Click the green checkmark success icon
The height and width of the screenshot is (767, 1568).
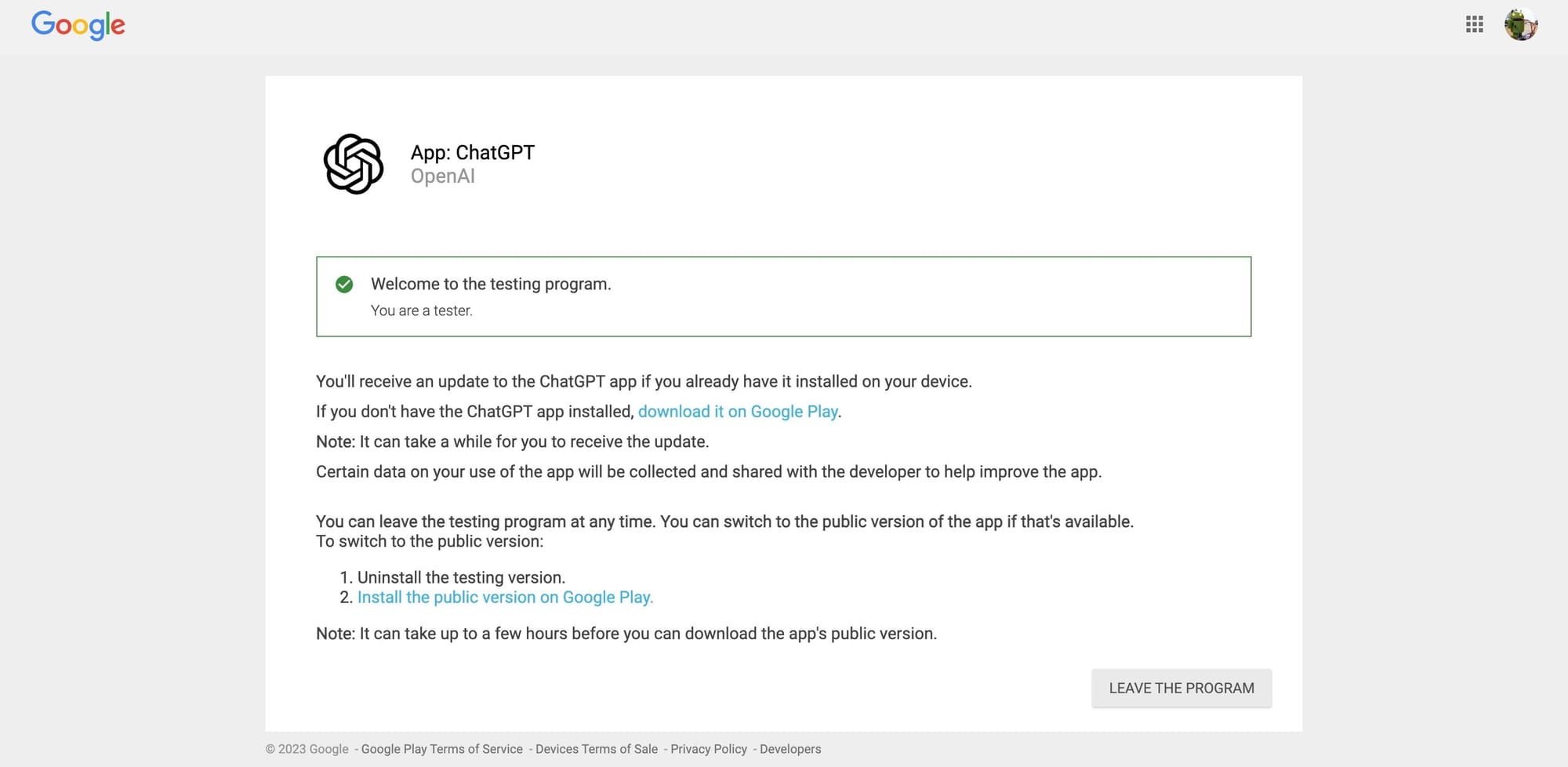point(344,284)
